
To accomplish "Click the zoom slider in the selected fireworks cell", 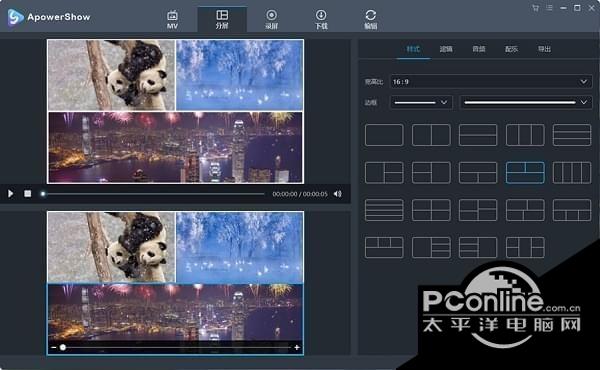I will [175, 347].
